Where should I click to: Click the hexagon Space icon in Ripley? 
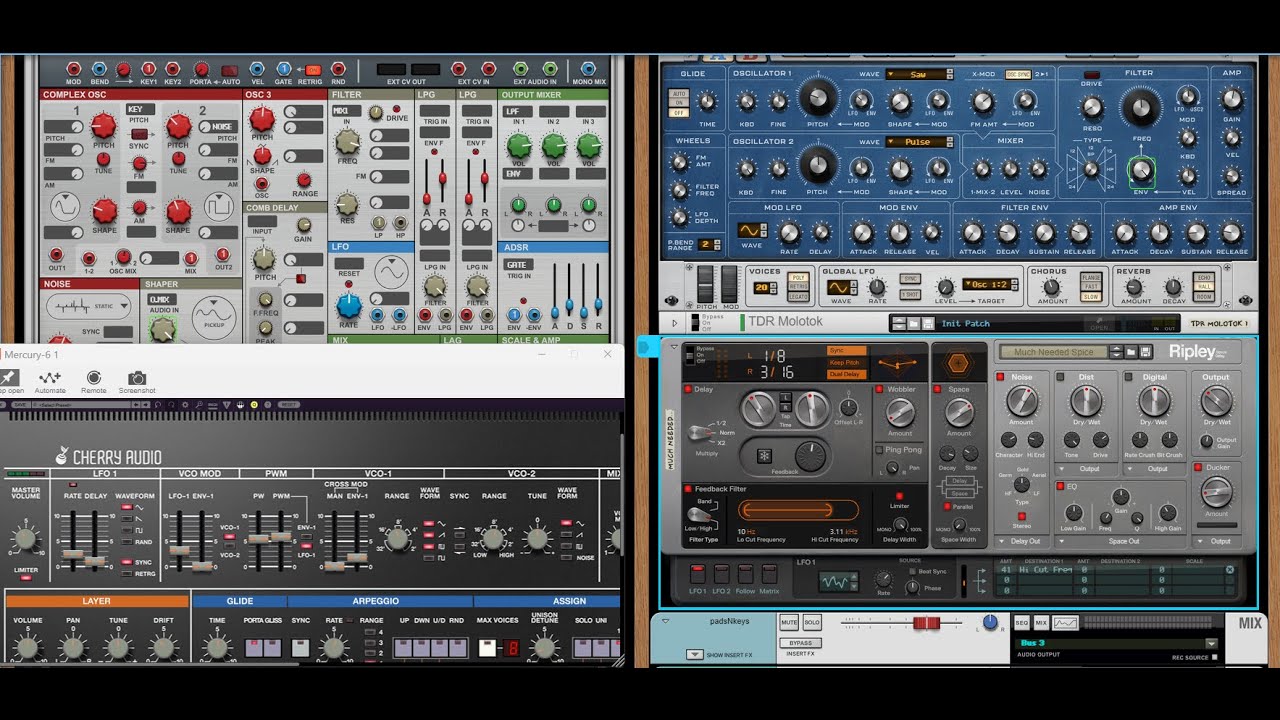tap(958, 363)
